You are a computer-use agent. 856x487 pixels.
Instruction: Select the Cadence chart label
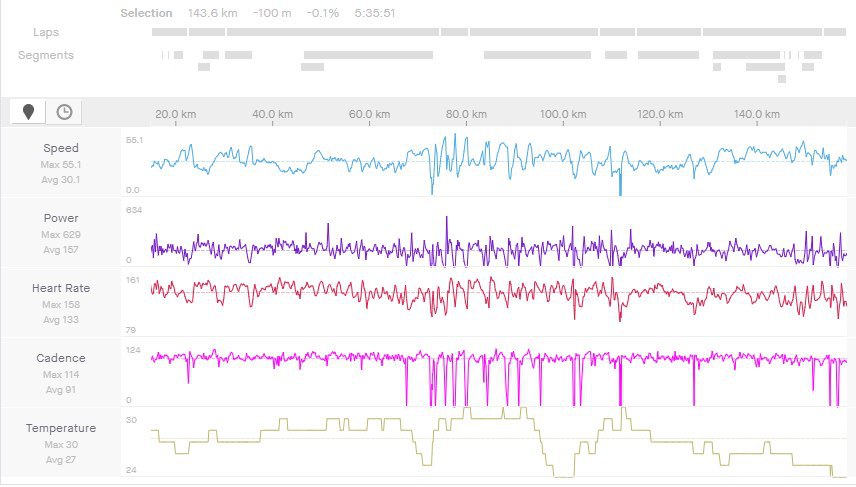tap(61, 358)
